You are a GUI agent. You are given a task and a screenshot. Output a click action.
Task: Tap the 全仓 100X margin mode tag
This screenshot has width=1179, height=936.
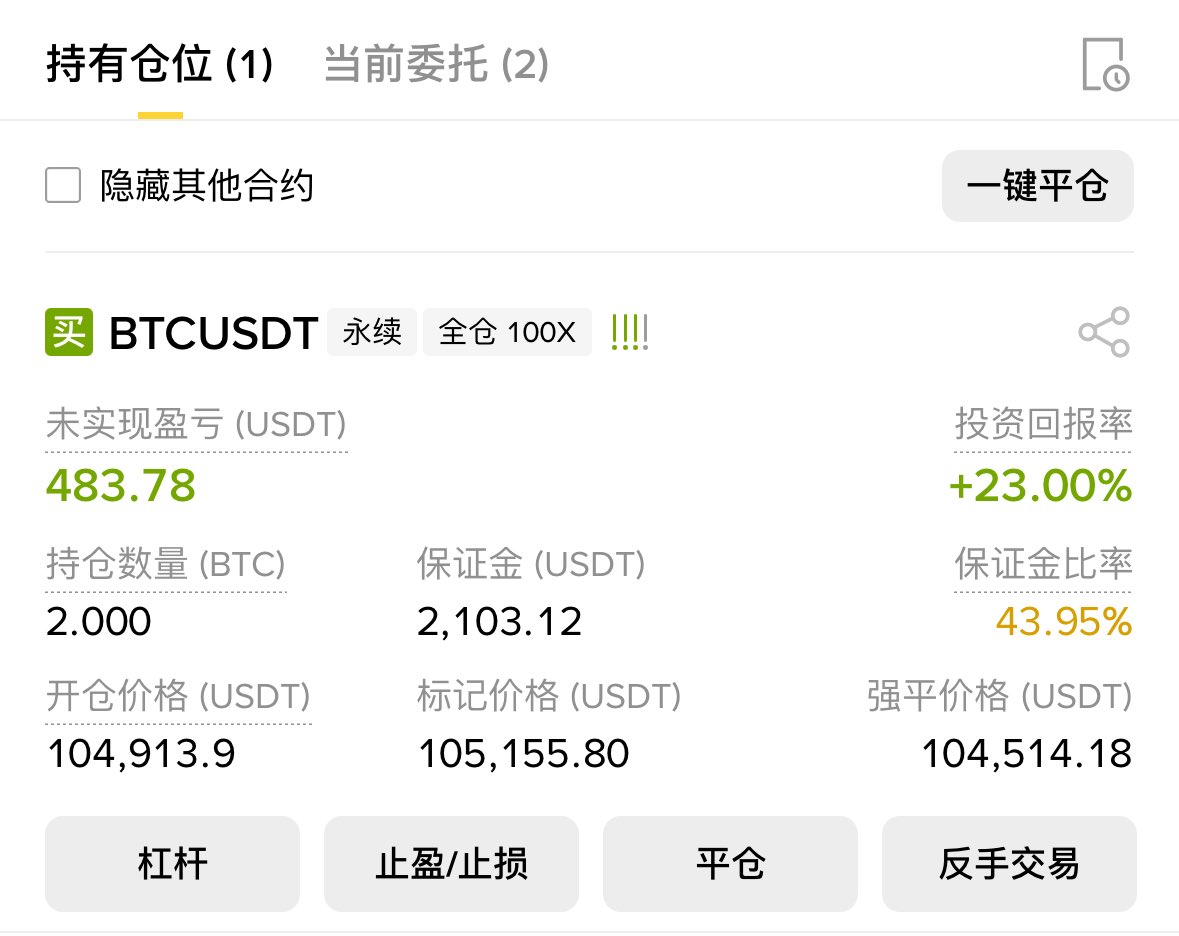pyautogui.click(x=508, y=332)
